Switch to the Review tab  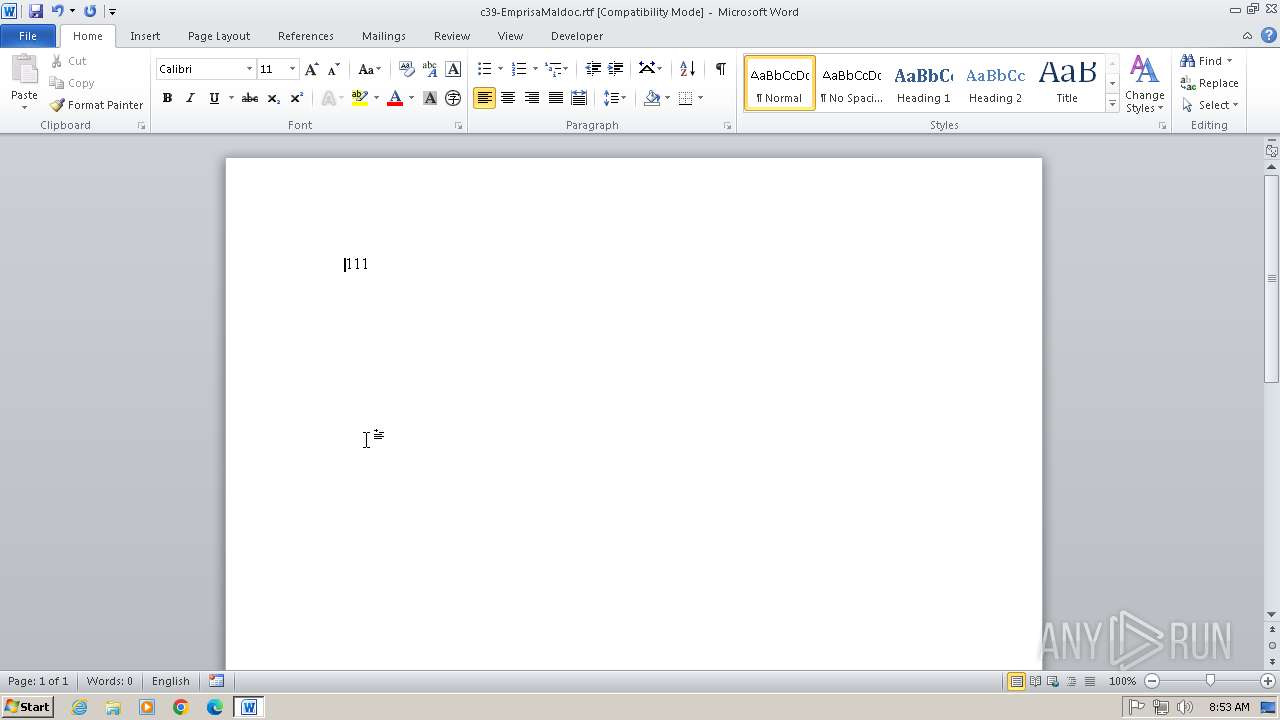point(452,36)
